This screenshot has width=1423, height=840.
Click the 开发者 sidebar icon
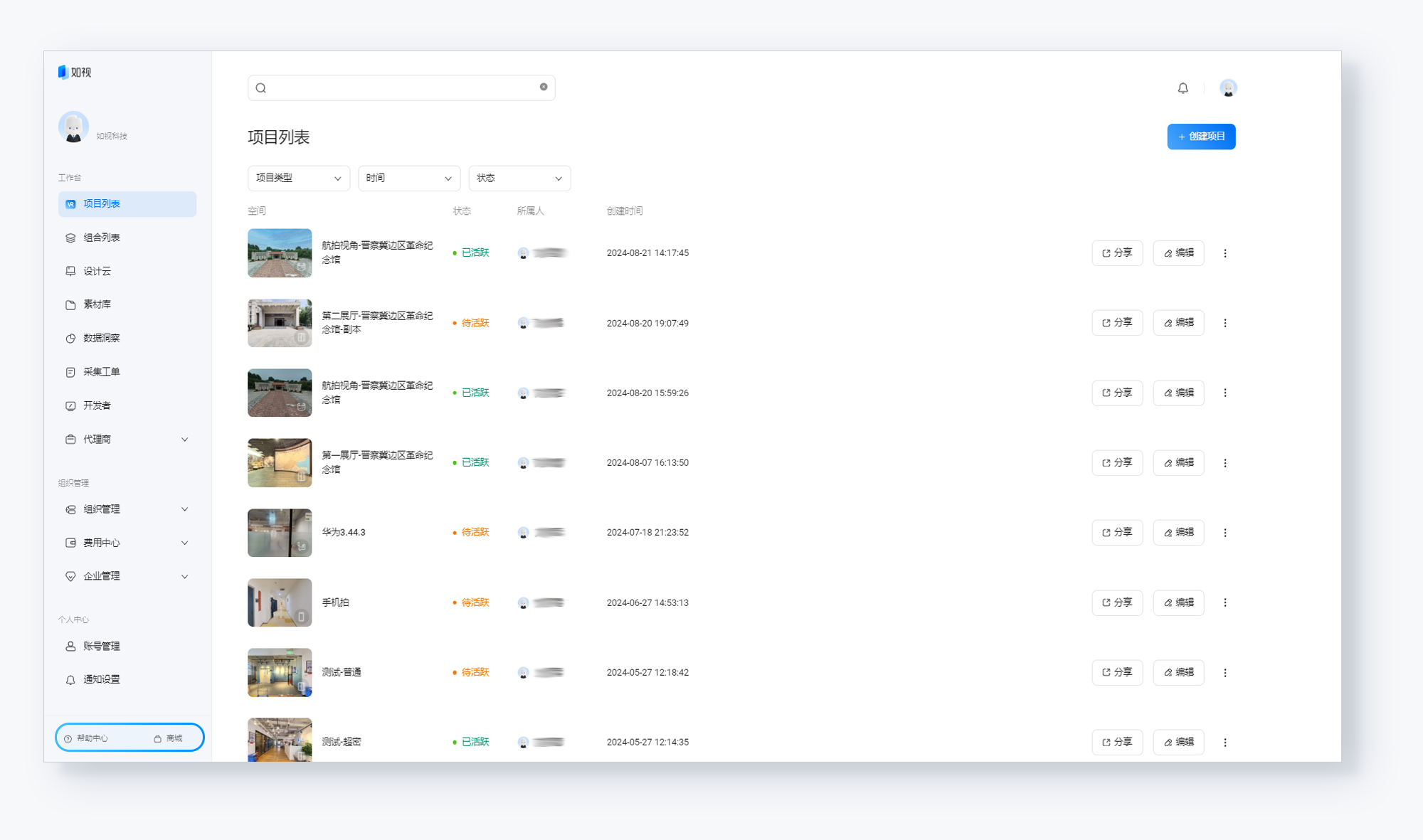[70, 406]
